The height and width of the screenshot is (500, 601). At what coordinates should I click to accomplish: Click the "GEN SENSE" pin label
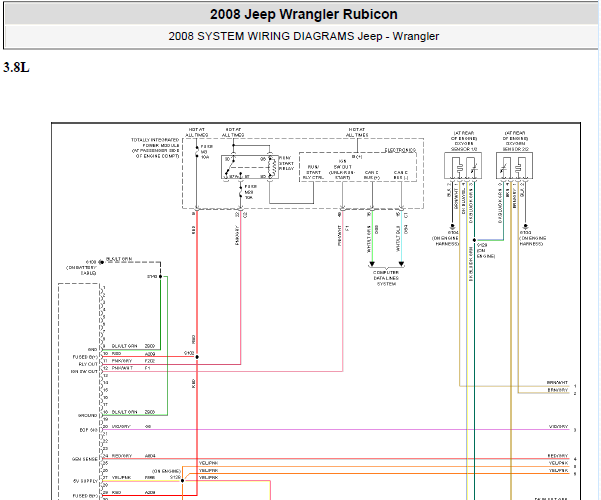pos(85,459)
